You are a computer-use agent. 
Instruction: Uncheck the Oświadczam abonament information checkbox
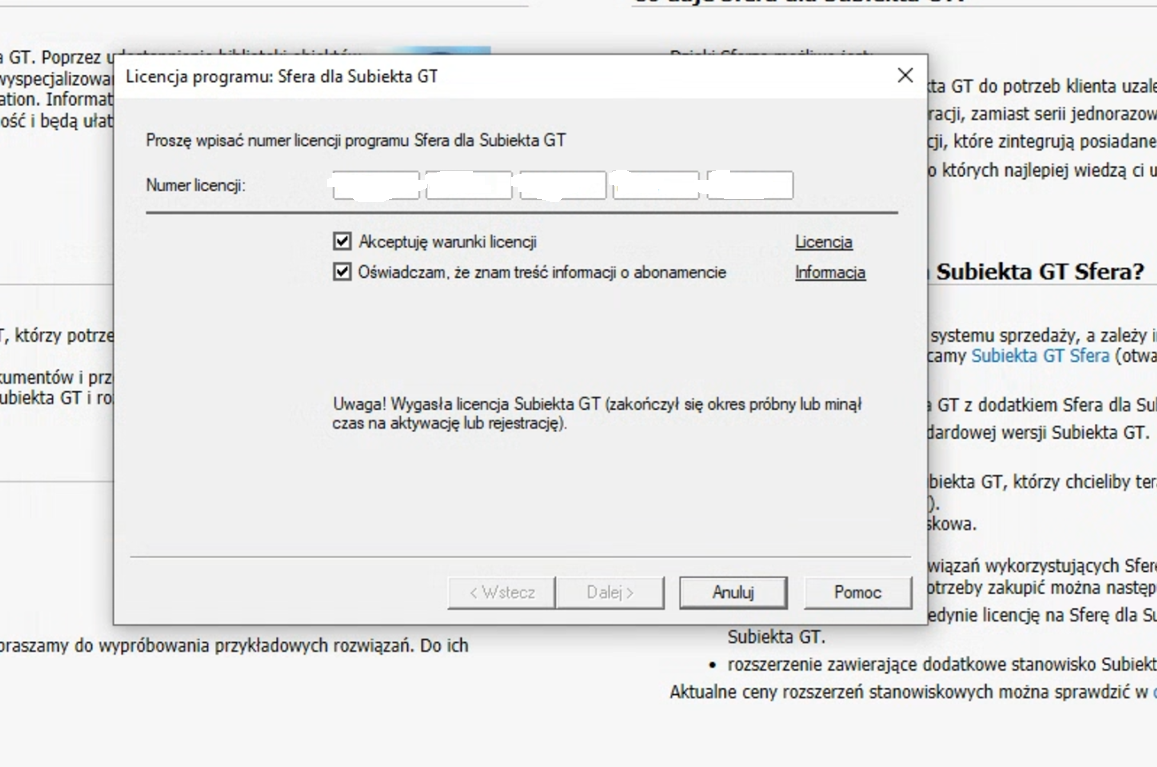342,272
